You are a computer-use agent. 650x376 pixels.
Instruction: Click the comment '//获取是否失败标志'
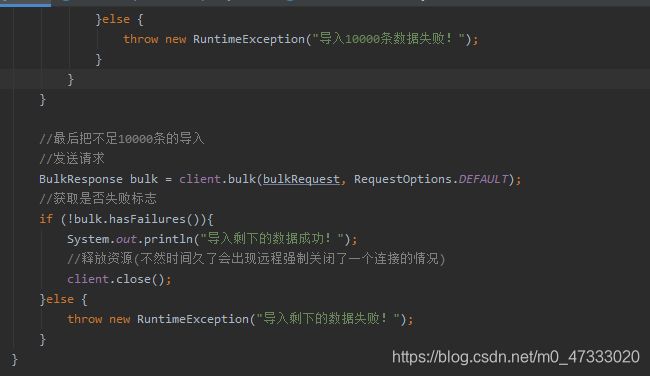point(98,199)
